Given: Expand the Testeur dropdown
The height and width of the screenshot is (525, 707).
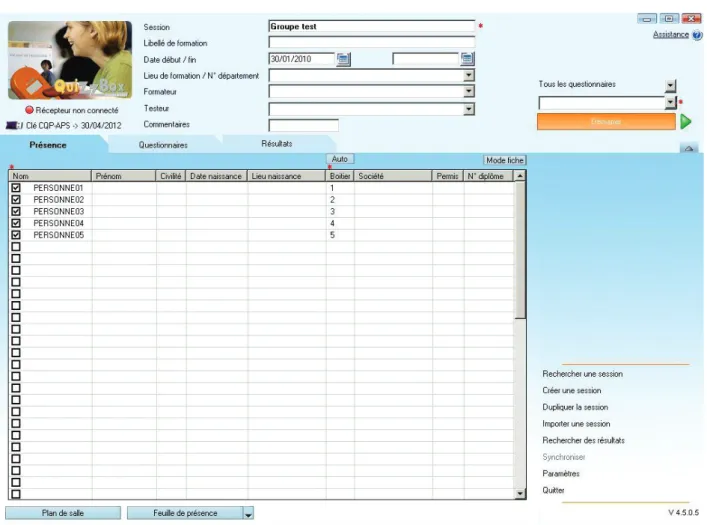Looking at the screenshot, I should [x=469, y=109].
